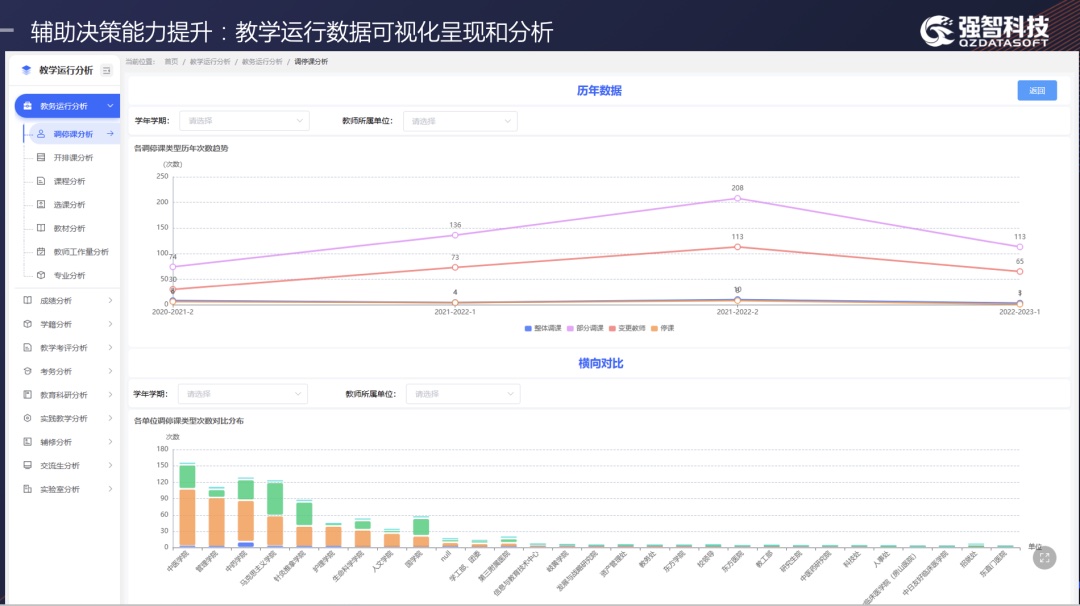Image resolution: width=1080 pixels, height=606 pixels.
Task: Expand the 实验室分析 chevron
Action: (110, 489)
